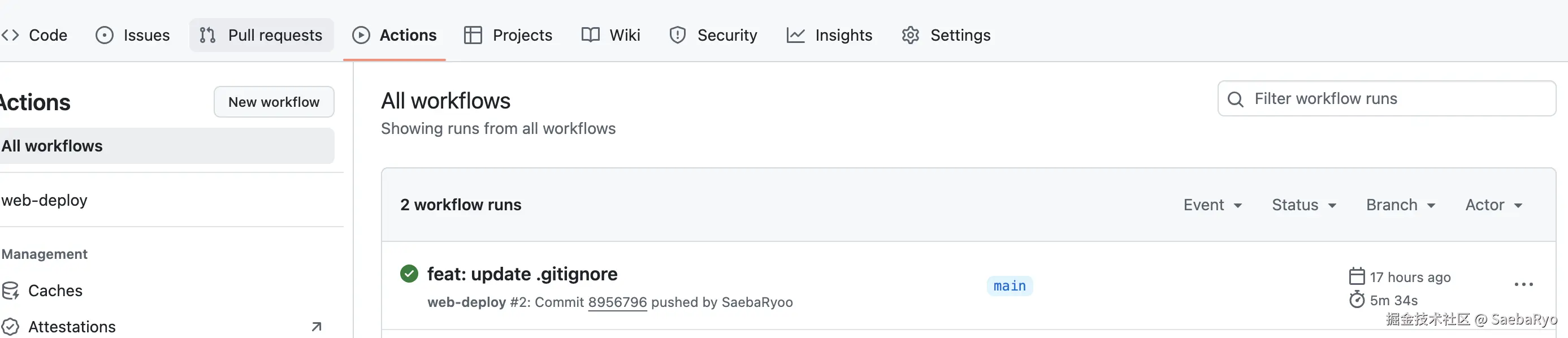Expand the Event filter dropdown

pyautogui.click(x=1212, y=205)
